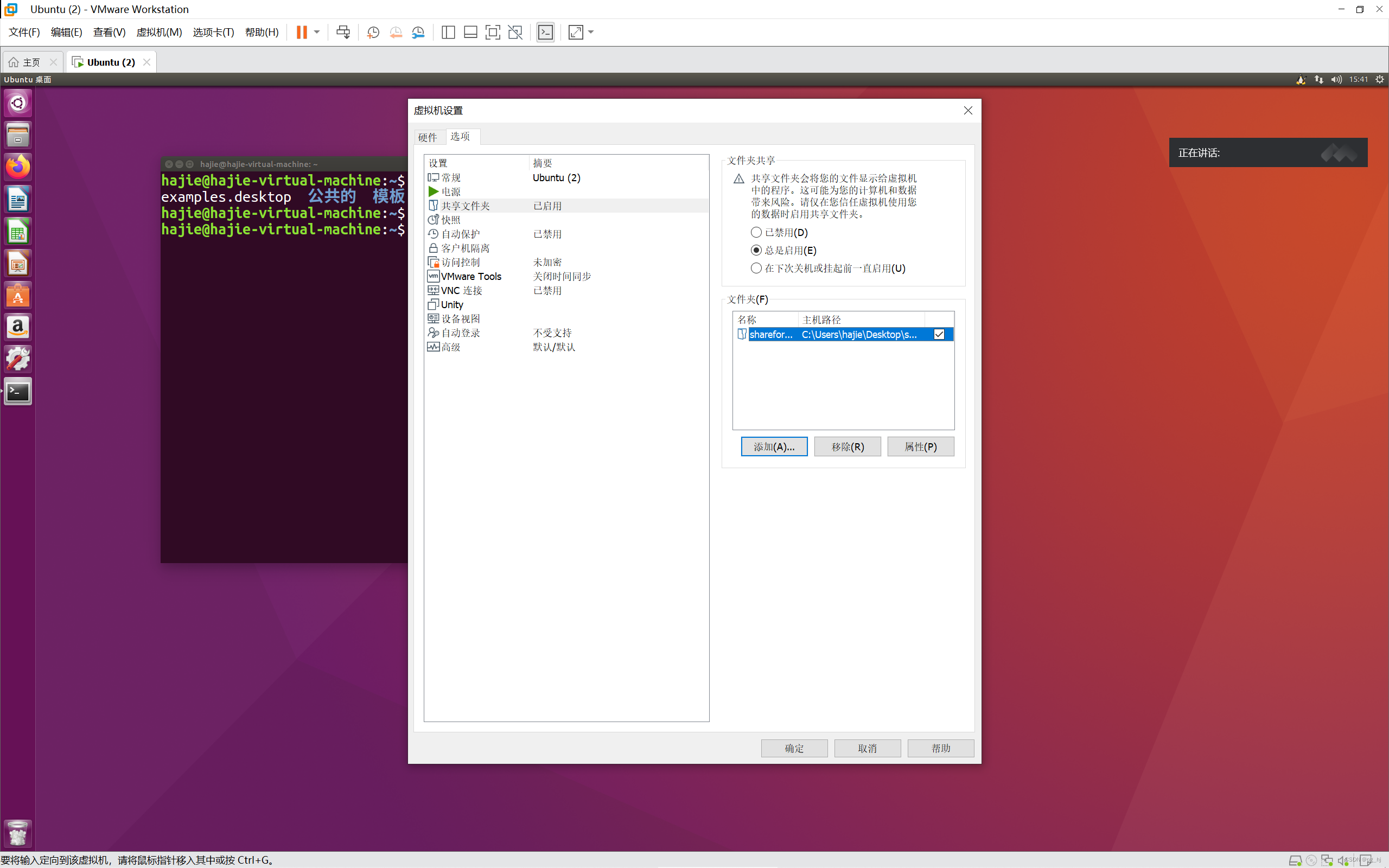Launch the Terminal from the Ubuntu dock

coord(18,391)
